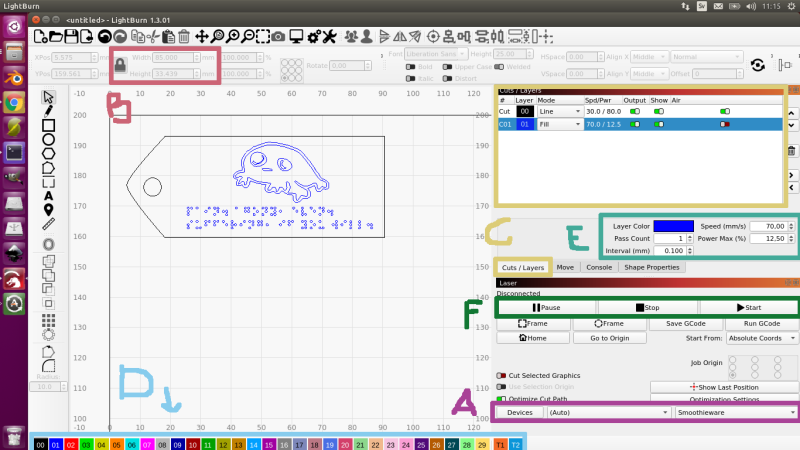Enable Air assist for layer C01

tap(724, 124)
